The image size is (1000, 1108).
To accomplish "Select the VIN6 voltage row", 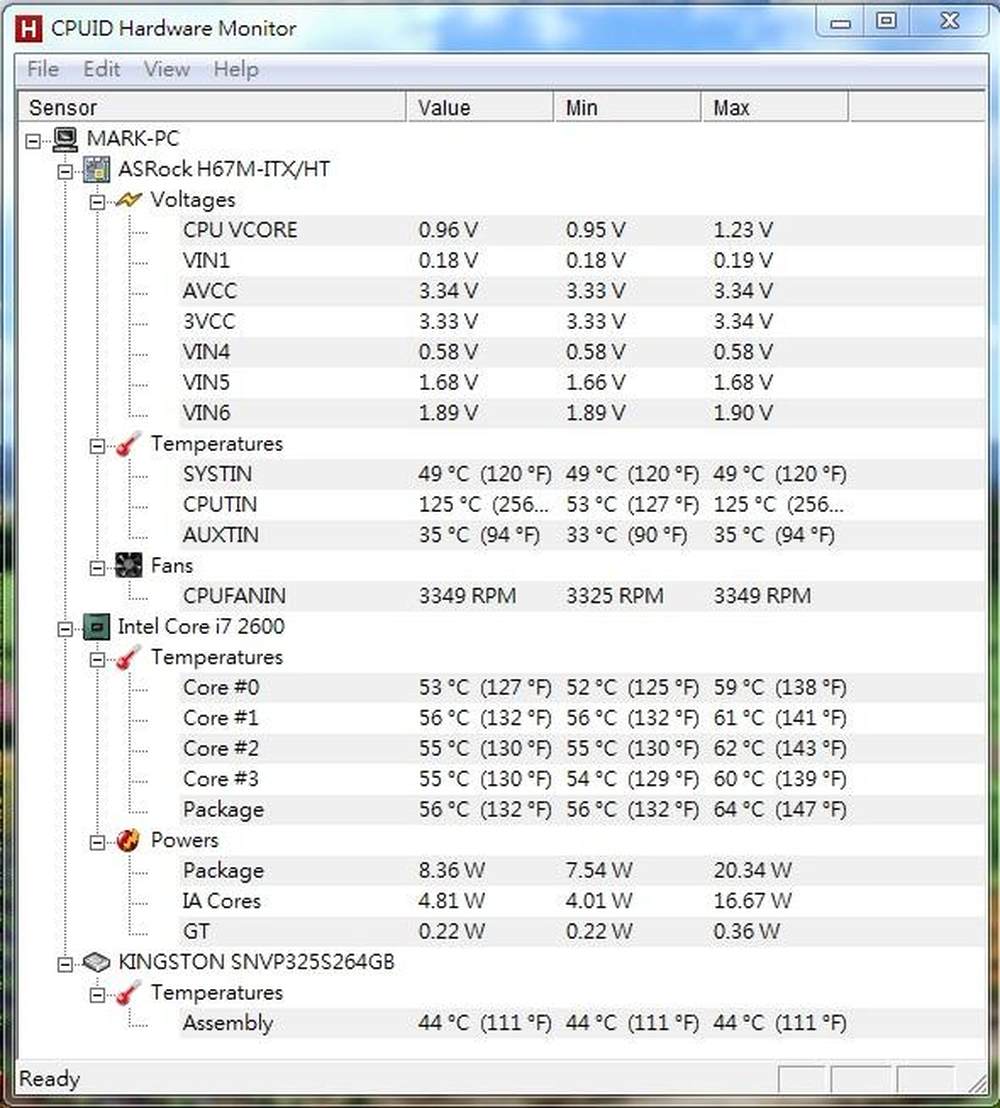I will (582, 413).
